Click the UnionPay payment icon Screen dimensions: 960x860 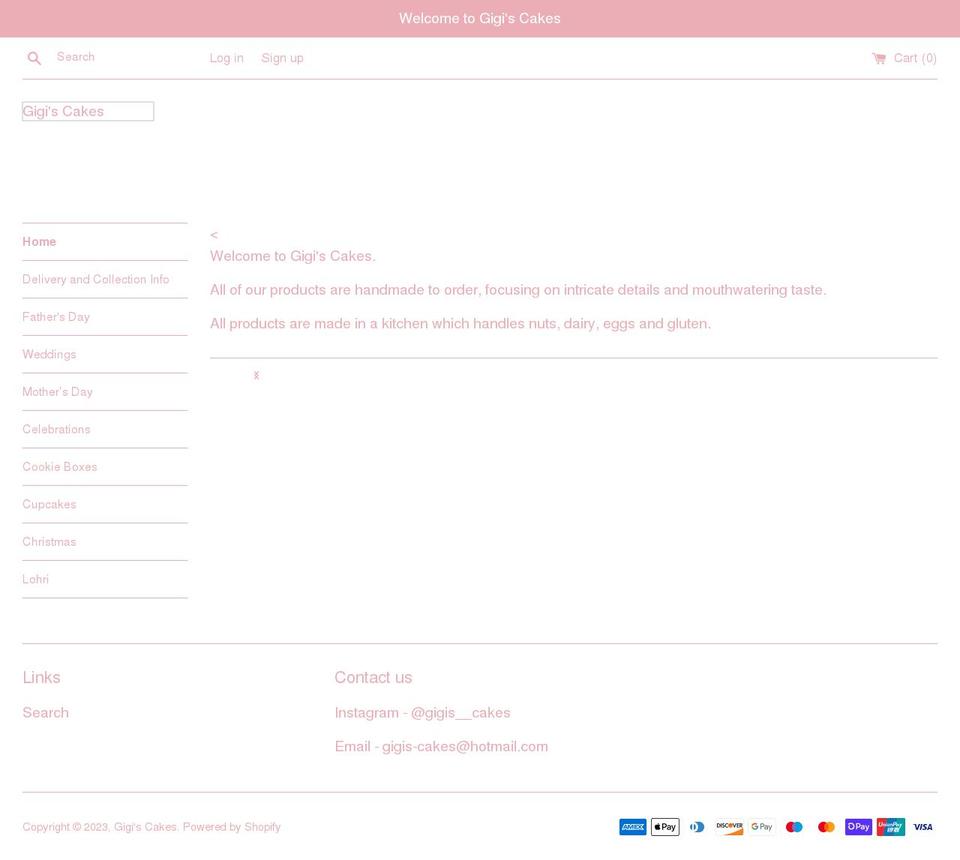pos(890,827)
